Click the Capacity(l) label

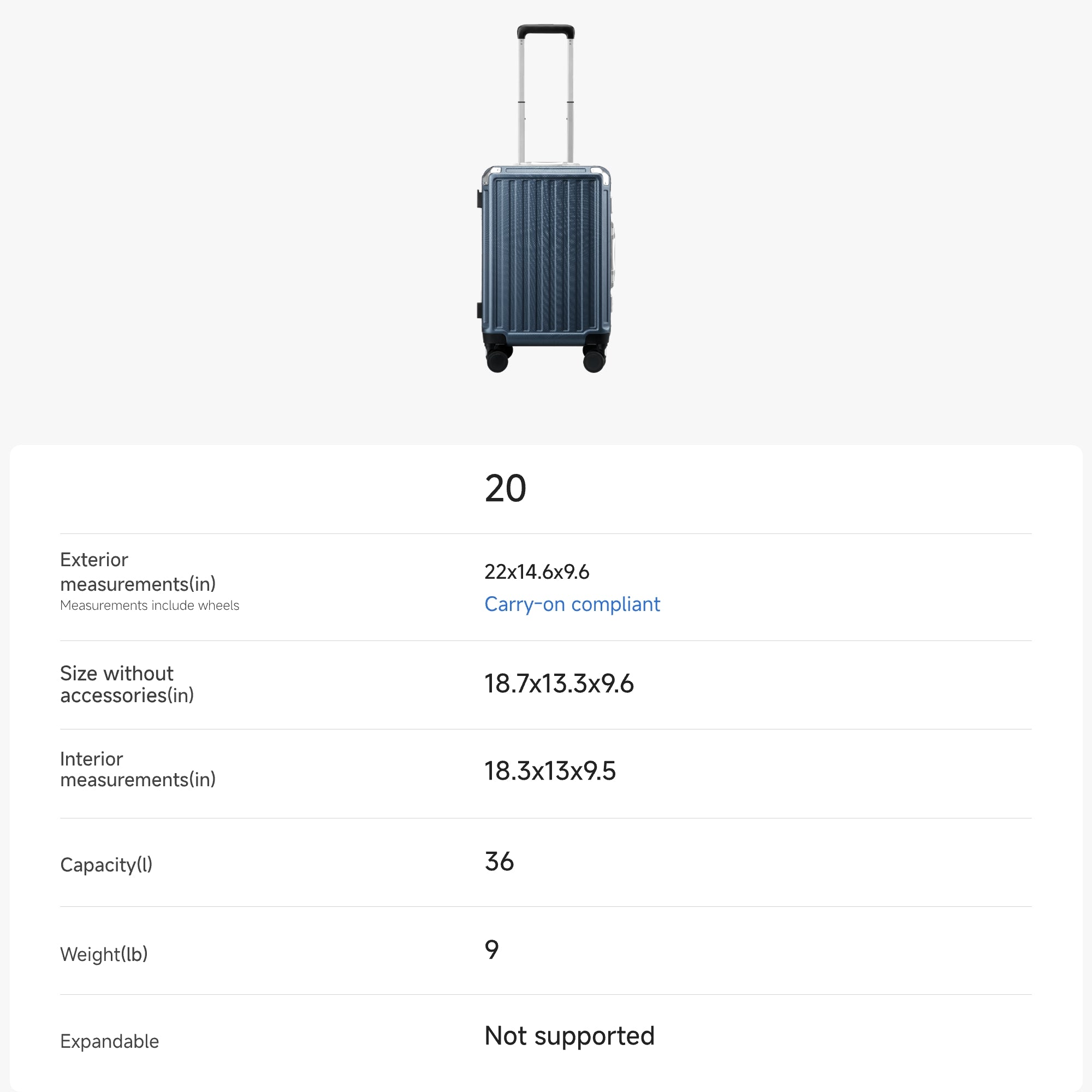click(x=106, y=865)
